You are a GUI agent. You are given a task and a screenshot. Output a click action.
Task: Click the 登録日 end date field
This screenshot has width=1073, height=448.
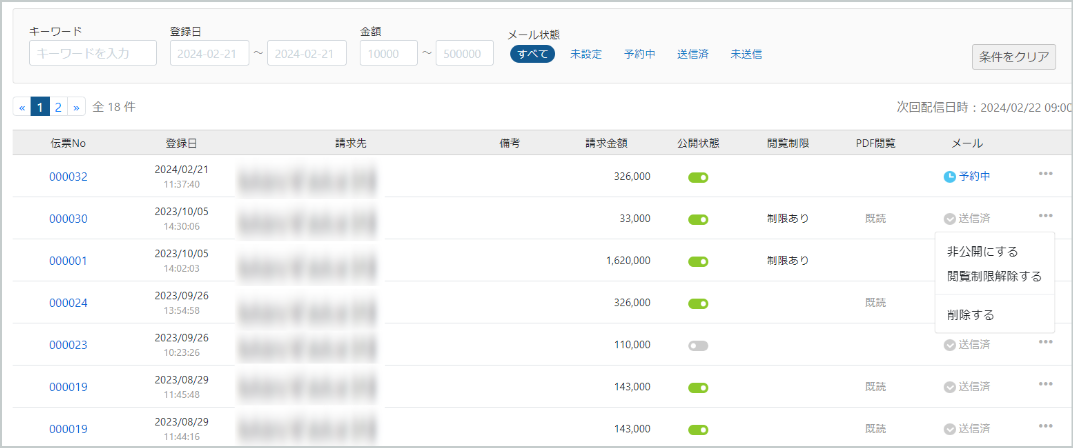point(307,53)
